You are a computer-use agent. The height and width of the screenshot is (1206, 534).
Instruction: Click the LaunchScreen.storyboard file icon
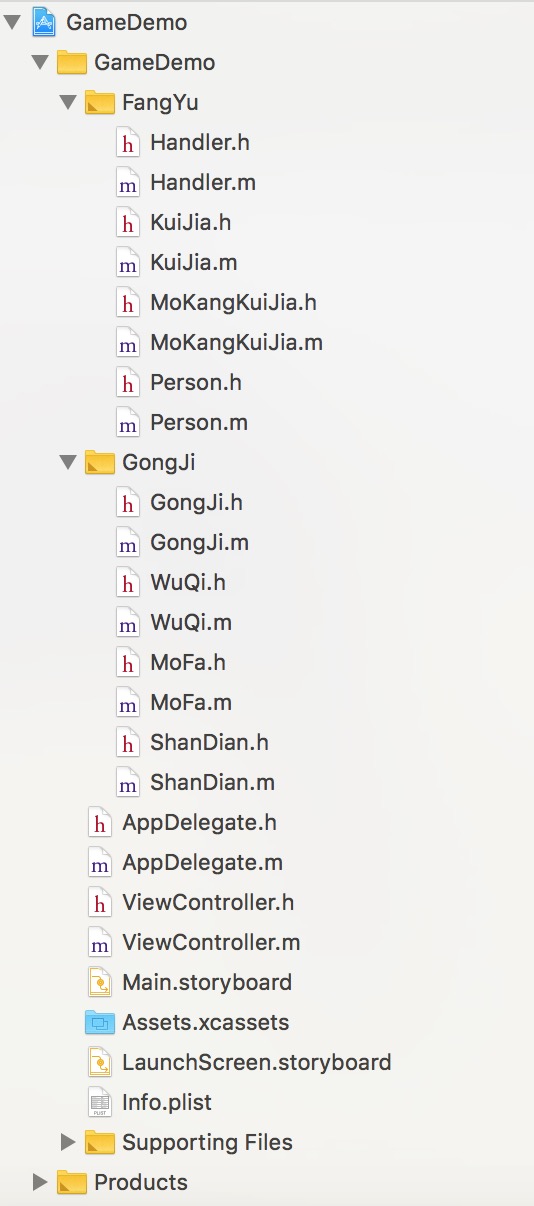point(99,1062)
